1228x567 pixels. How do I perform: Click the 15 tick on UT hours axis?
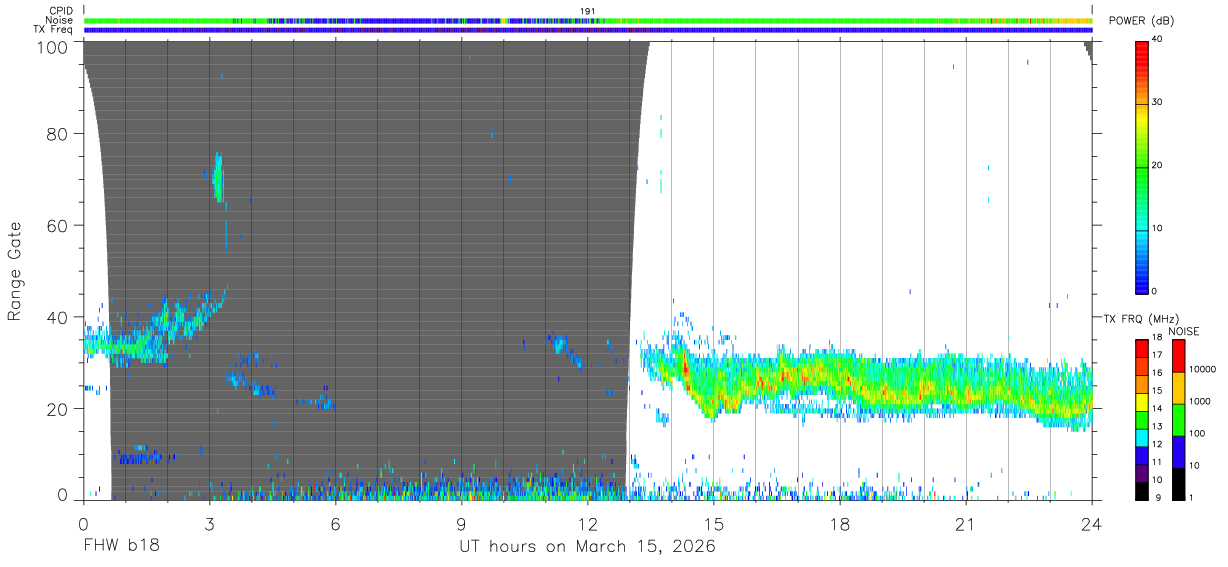(x=713, y=523)
